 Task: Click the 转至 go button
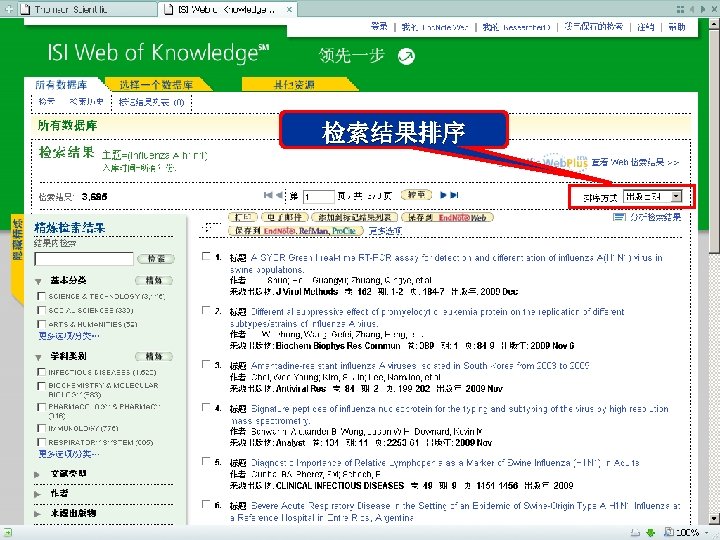point(416,195)
